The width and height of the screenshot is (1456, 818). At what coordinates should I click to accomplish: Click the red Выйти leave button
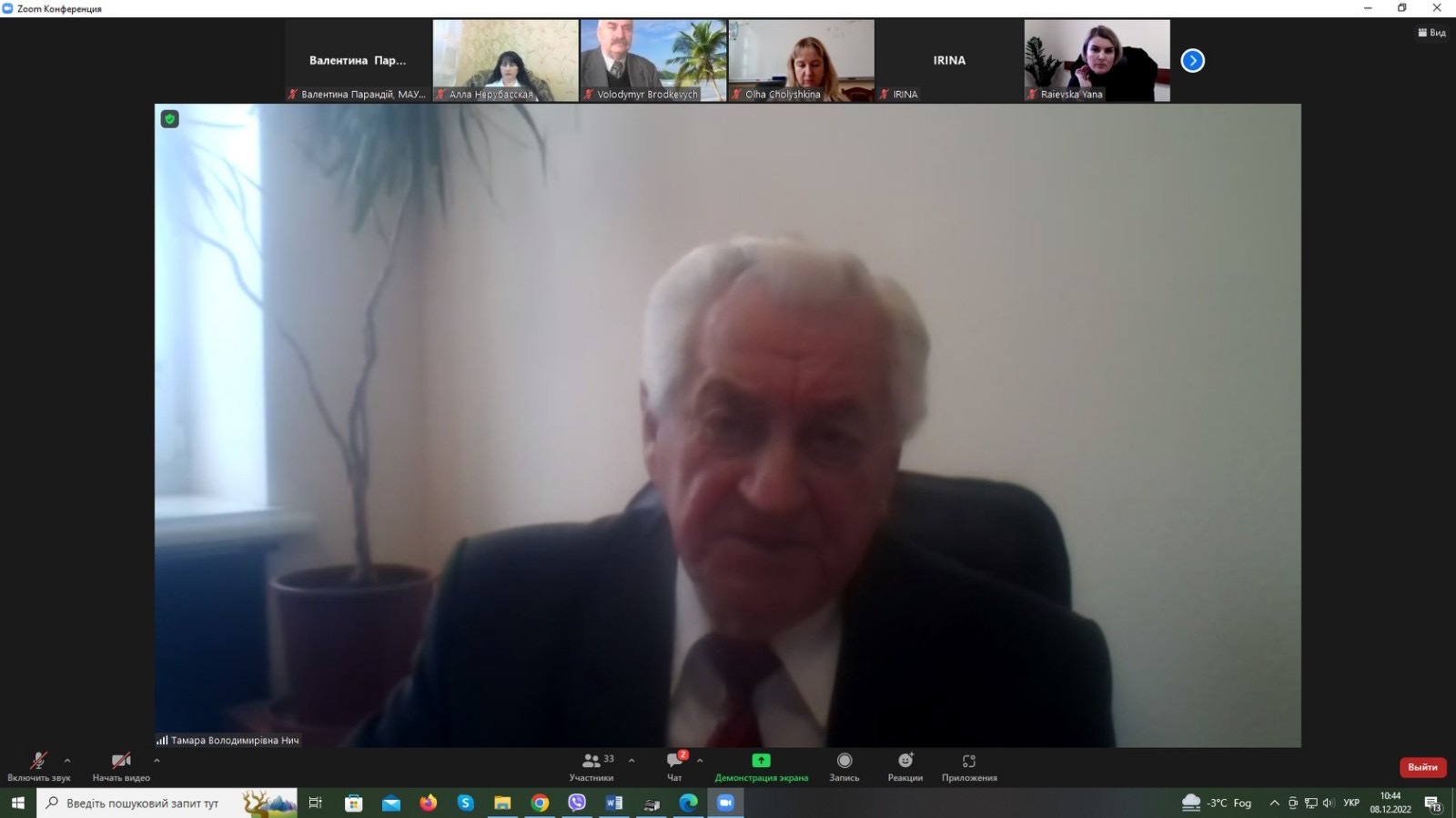[1422, 767]
